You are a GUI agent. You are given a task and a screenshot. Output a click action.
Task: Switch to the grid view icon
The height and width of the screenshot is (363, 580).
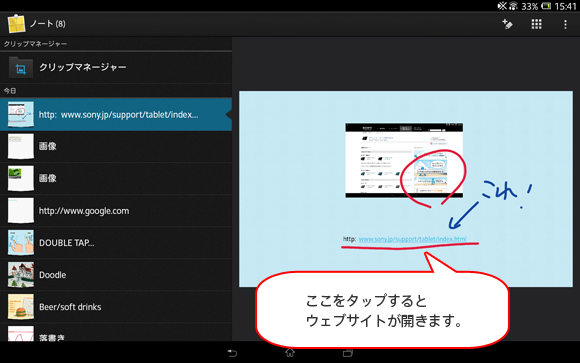click(536, 24)
